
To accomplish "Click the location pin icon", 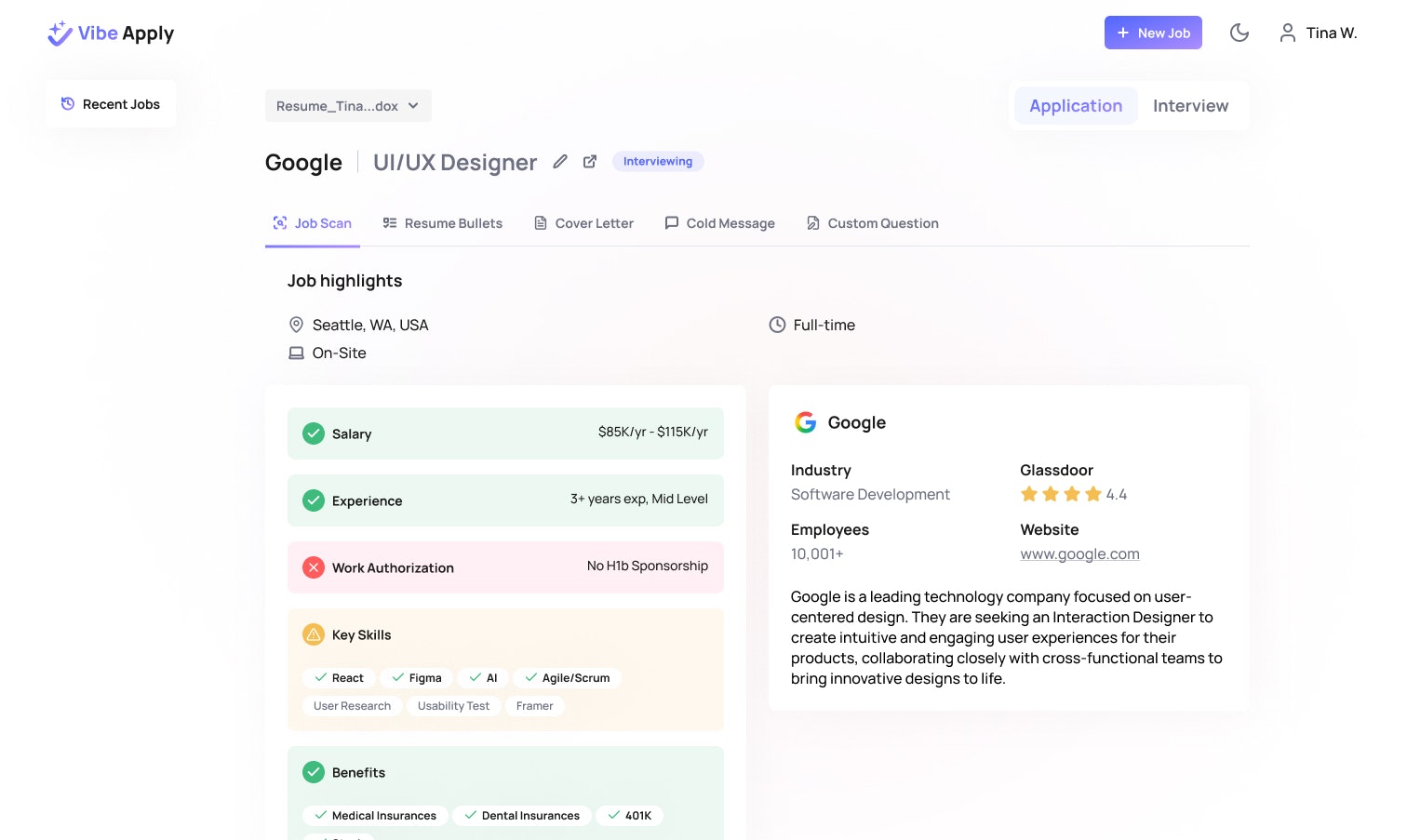I will [296, 325].
